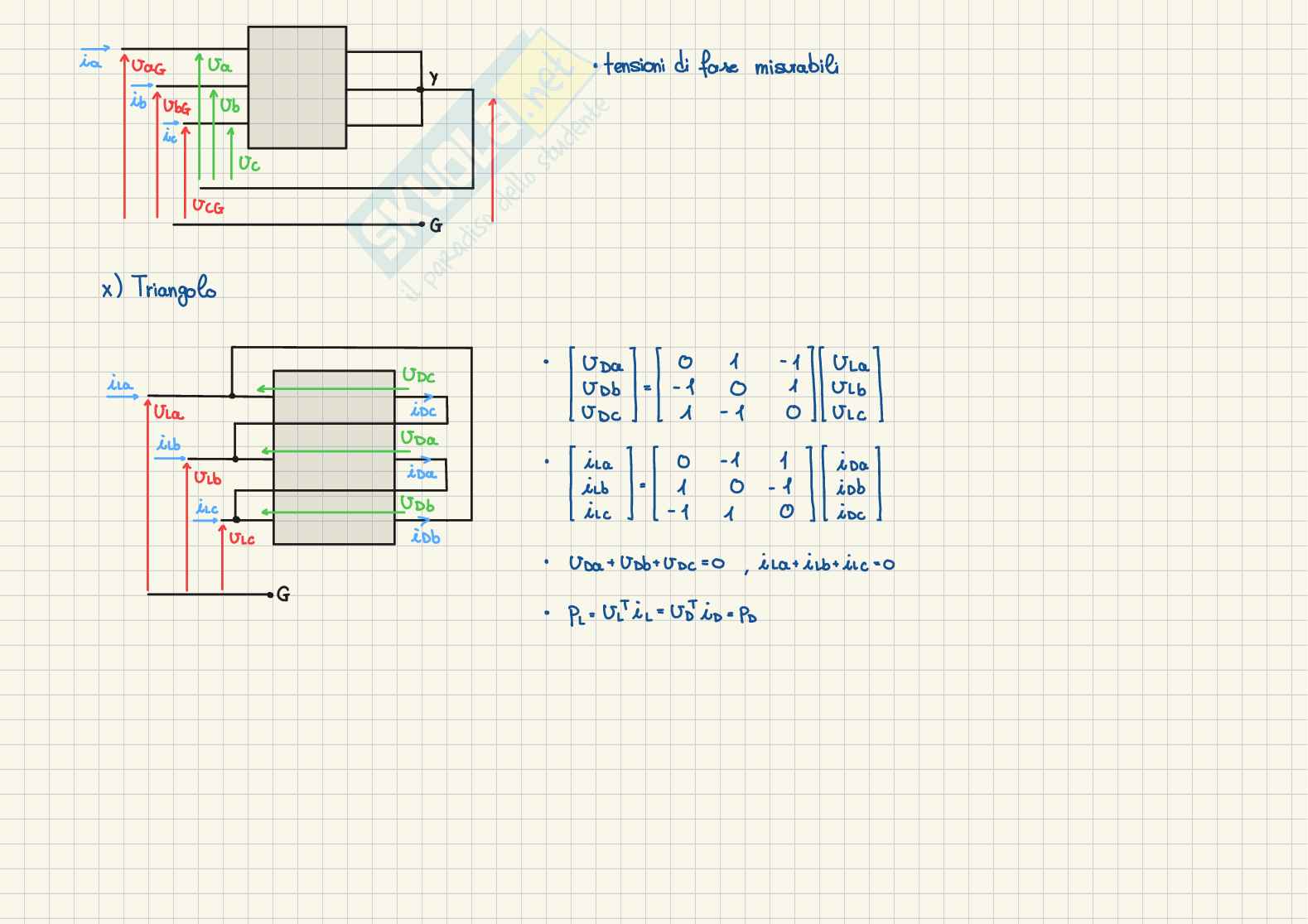Select the red 'UcG' voltage label
The height and width of the screenshot is (924, 1308).
(208, 205)
